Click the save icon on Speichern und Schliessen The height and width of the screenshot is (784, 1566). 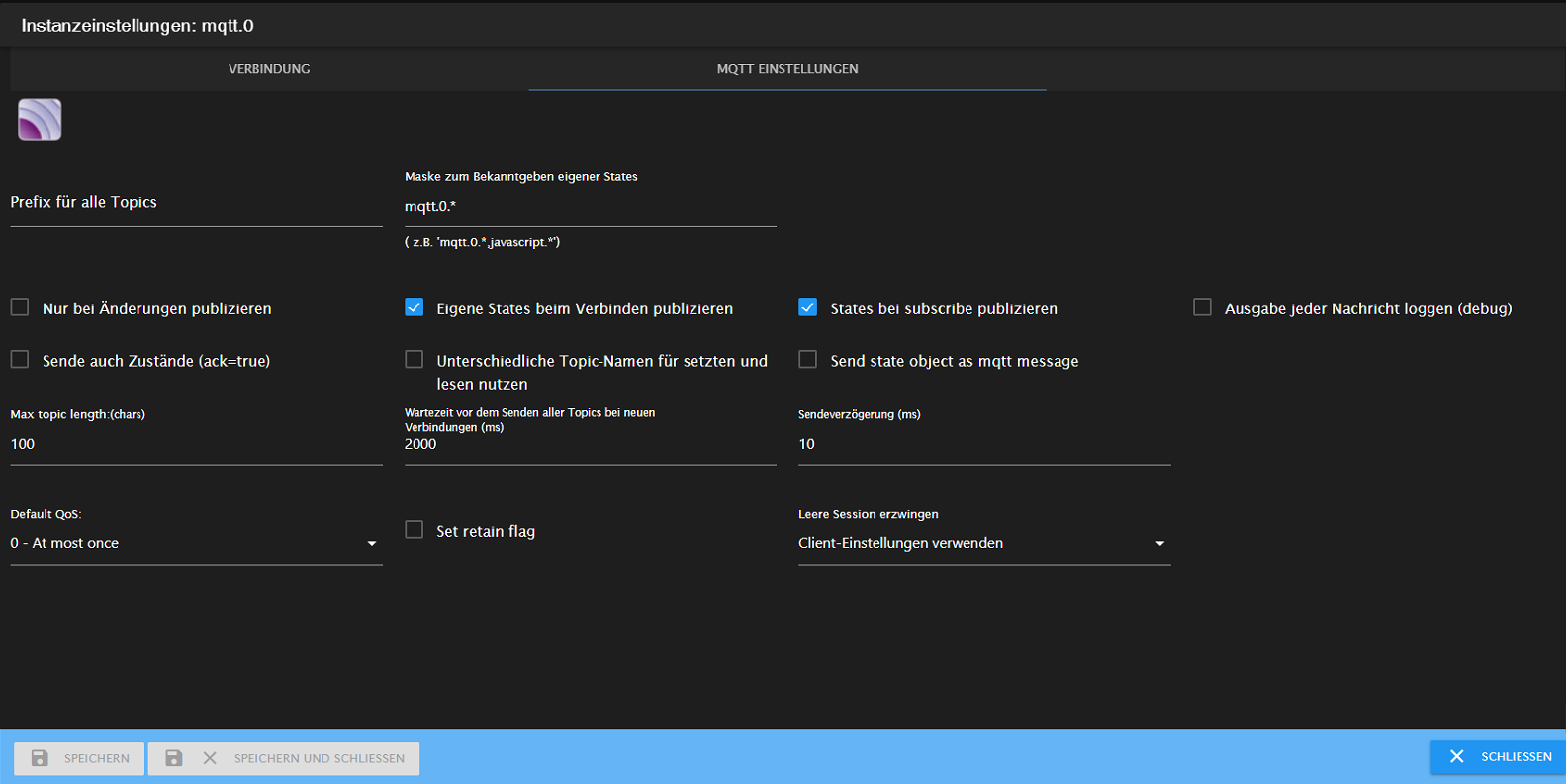174,758
